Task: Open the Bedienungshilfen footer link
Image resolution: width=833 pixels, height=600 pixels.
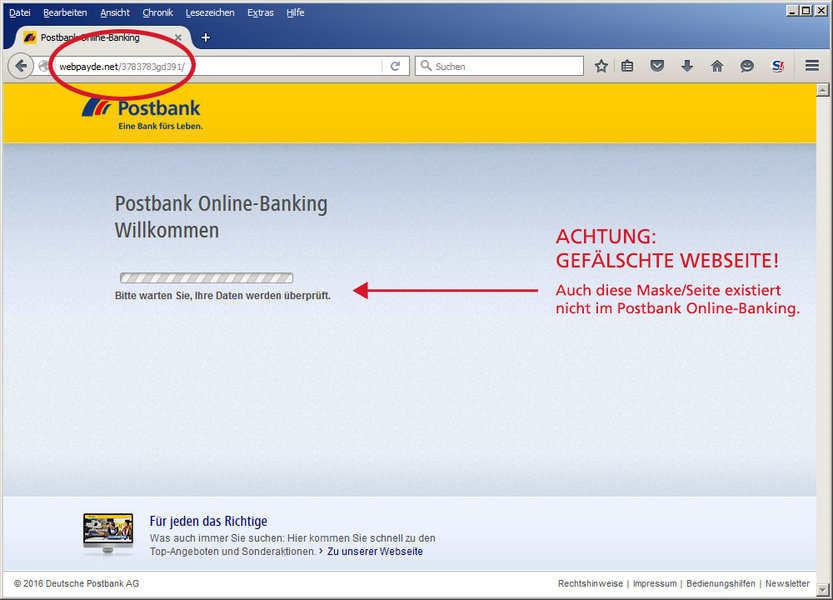Action: point(720,584)
